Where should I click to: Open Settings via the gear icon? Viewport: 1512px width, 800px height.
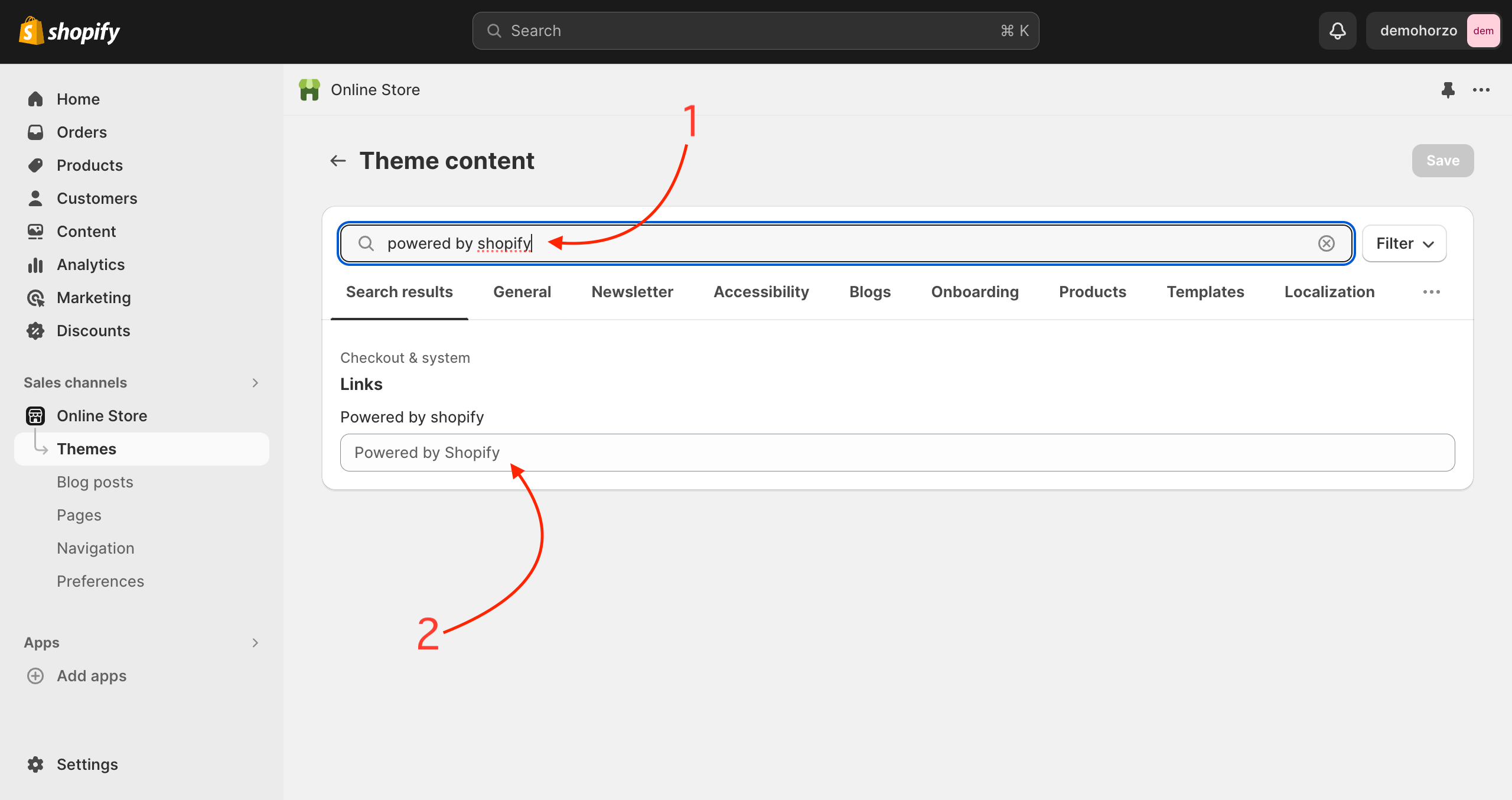pyautogui.click(x=35, y=764)
